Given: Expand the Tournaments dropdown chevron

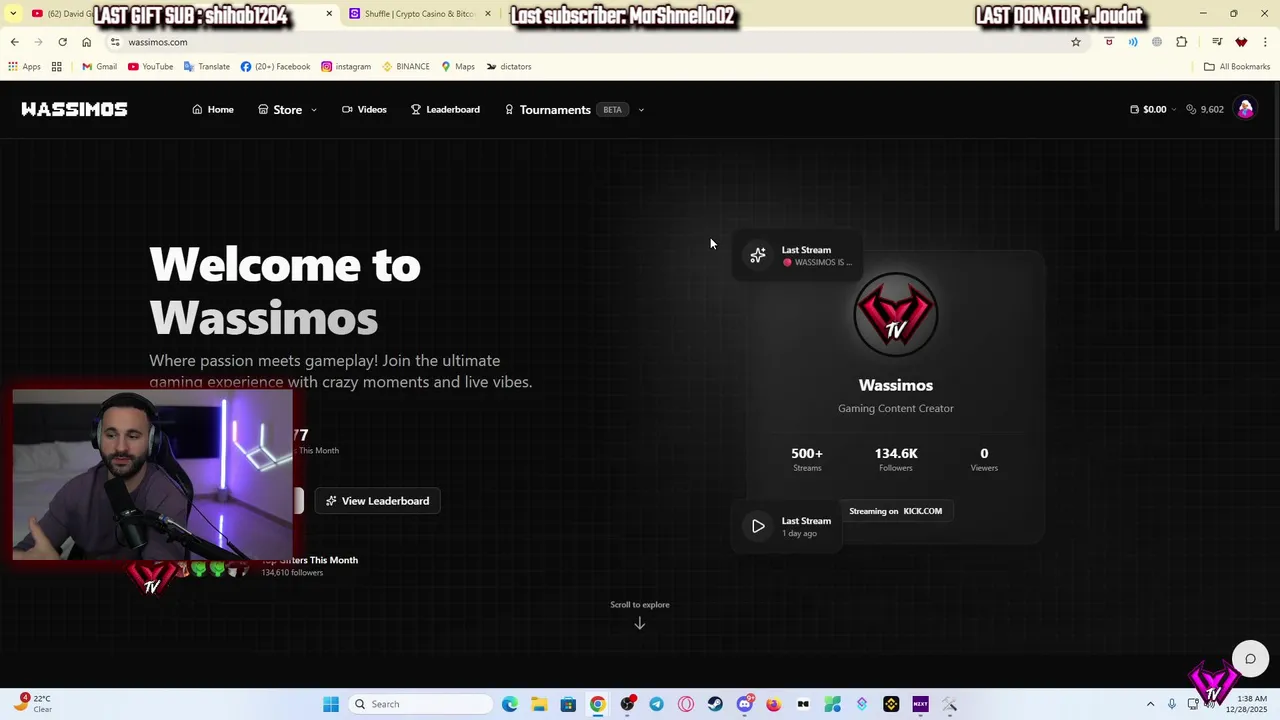Looking at the screenshot, I should point(641,110).
